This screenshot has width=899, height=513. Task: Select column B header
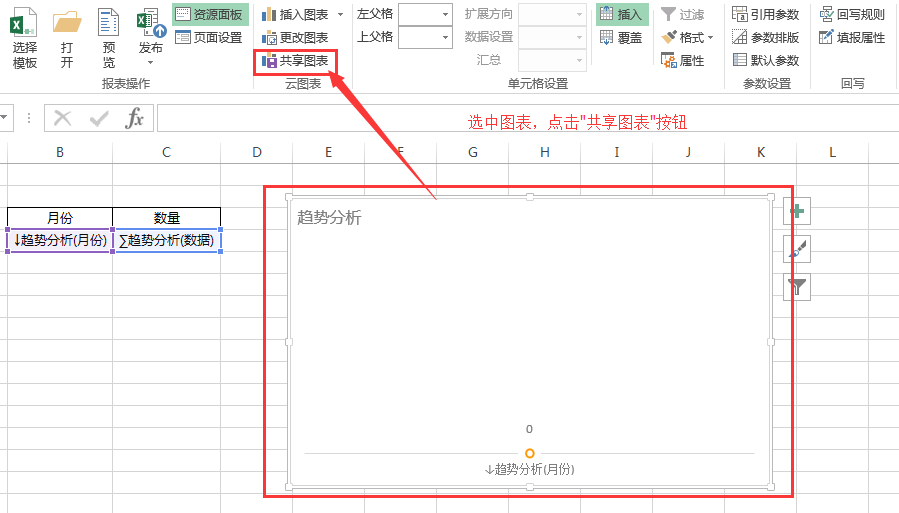[x=60, y=152]
